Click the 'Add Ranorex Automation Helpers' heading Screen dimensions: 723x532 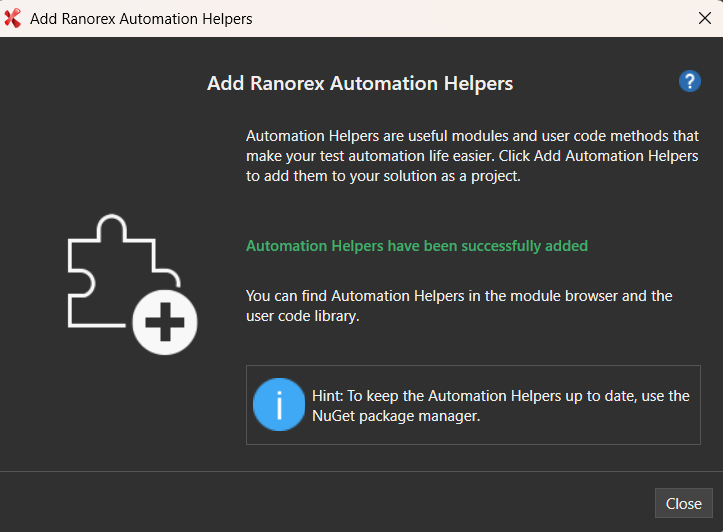point(360,83)
